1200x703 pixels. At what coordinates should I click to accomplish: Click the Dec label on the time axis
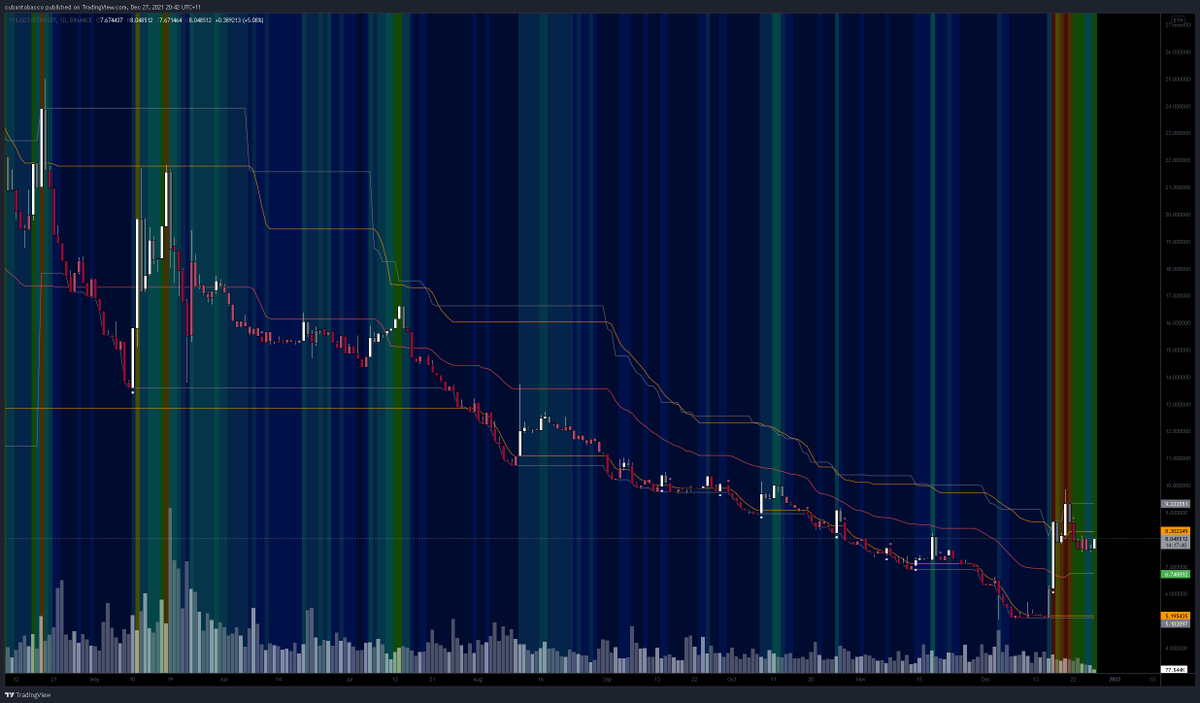(x=985, y=680)
